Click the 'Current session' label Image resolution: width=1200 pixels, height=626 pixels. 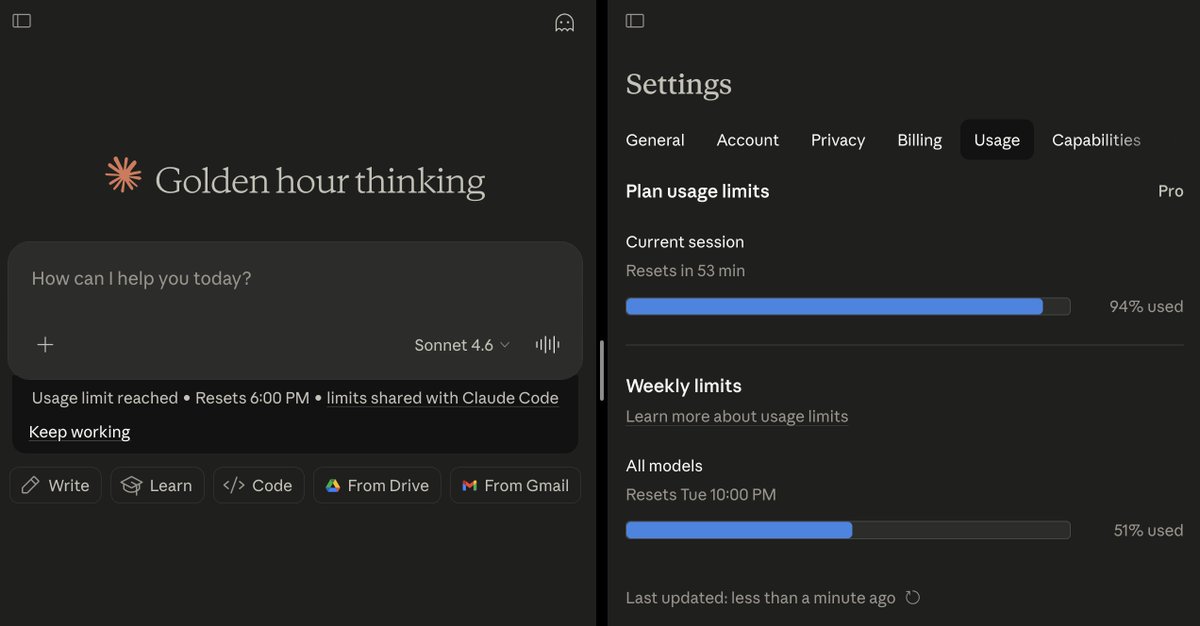[685, 242]
